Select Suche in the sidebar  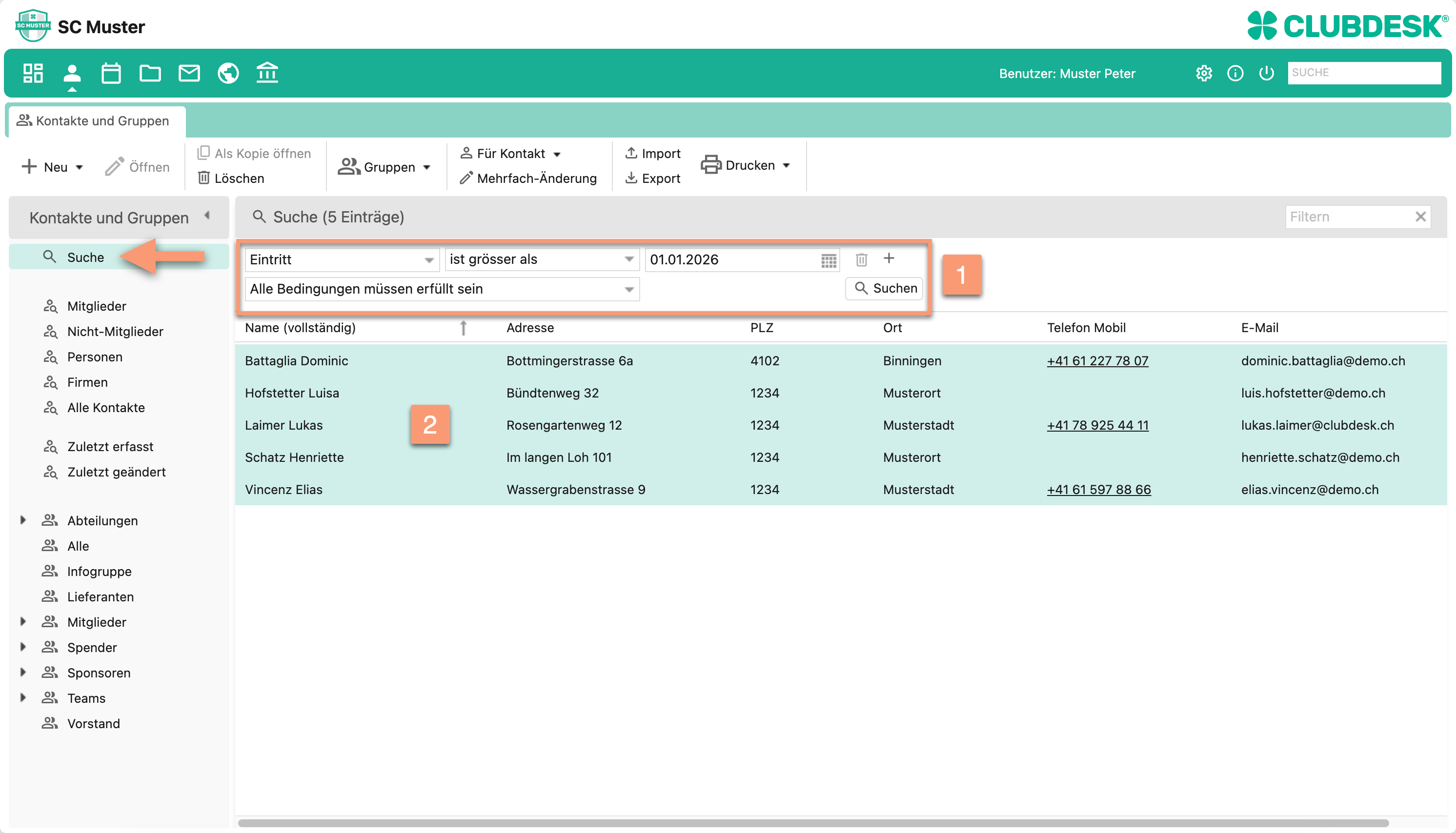[119, 258]
